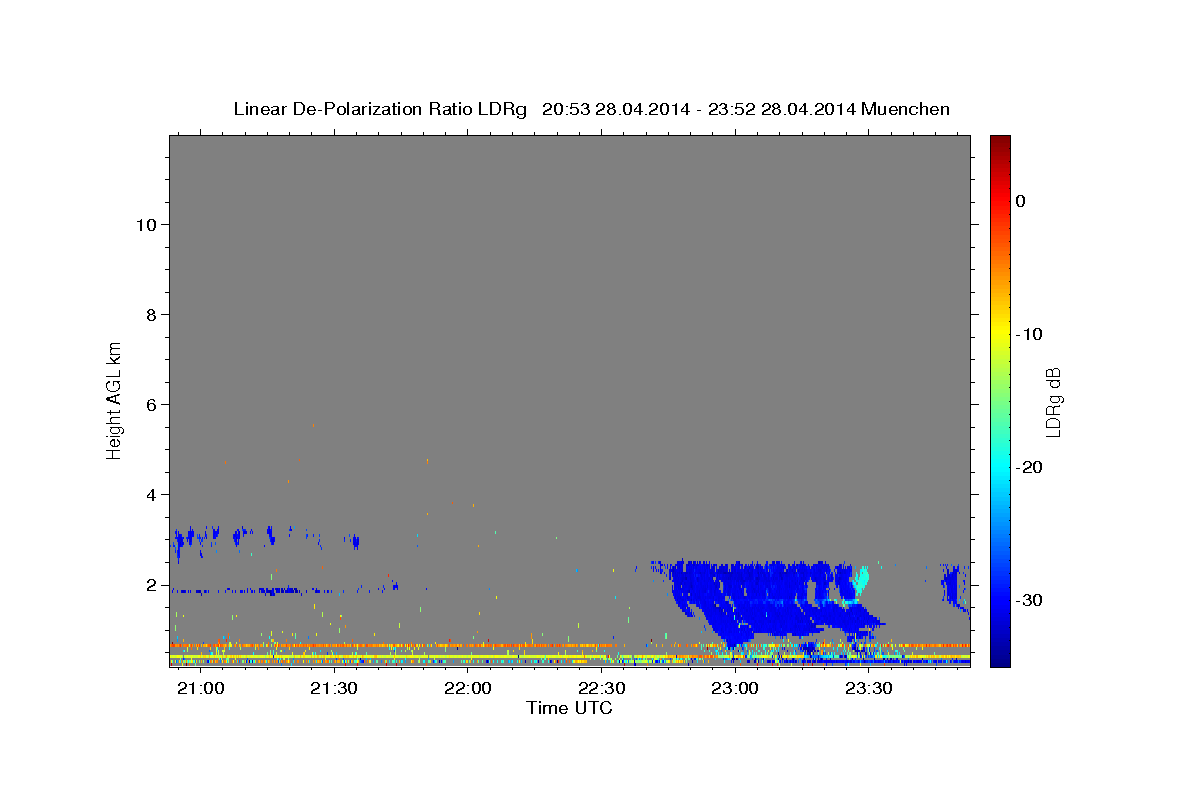This screenshot has height=800, width=1200.
Task: Click the height tick label 6
Action: tap(152, 405)
